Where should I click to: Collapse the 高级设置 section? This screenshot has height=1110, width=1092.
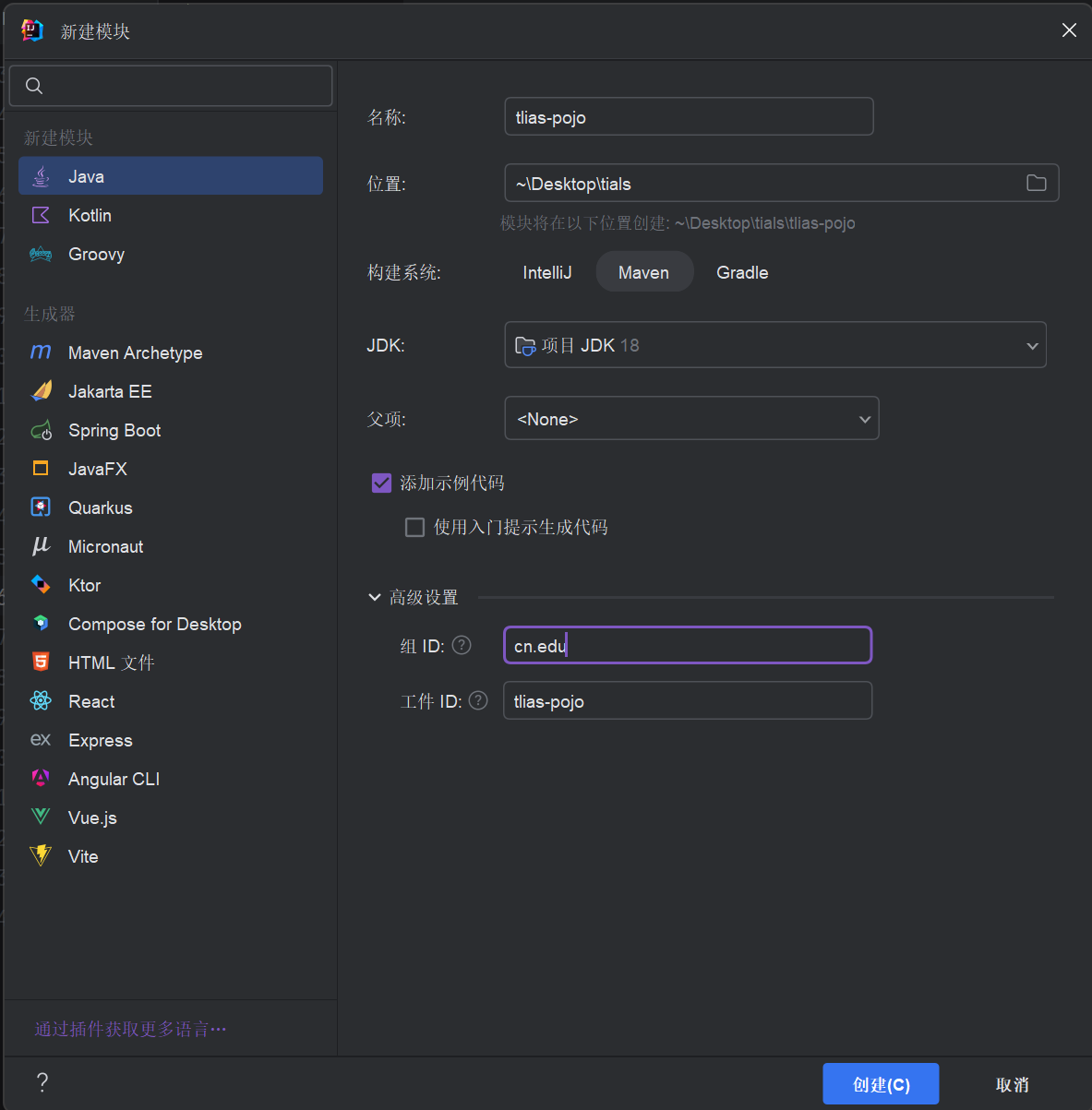pyautogui.click(x=375, y=597)
